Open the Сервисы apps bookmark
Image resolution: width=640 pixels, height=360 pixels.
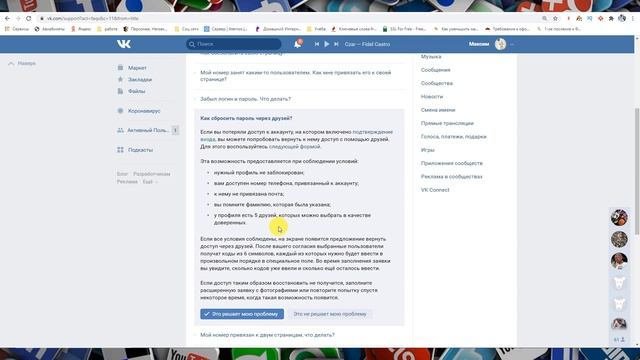[17, 29]
